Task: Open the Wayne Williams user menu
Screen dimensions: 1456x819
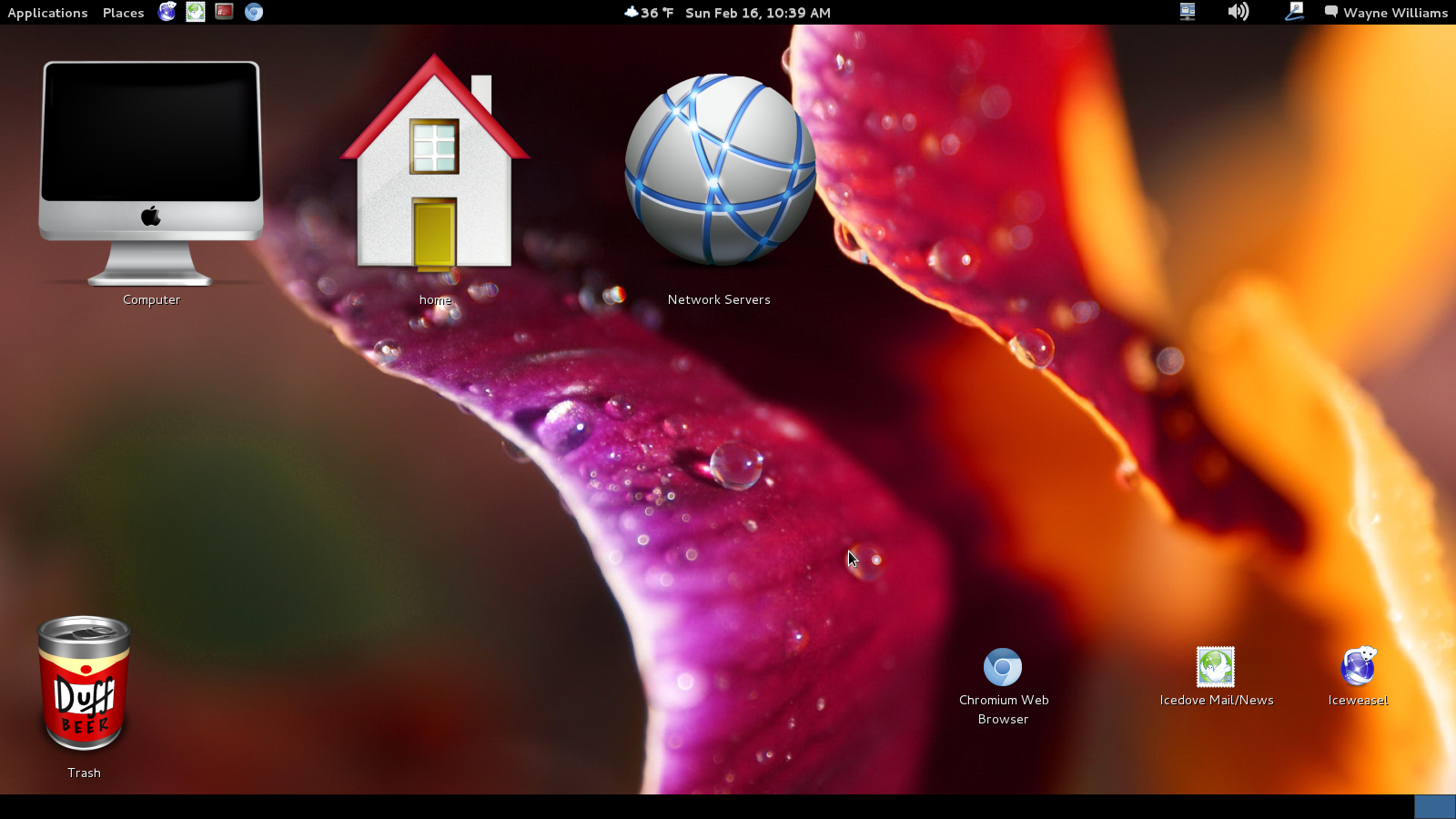Action: [x=1395, y=13]
